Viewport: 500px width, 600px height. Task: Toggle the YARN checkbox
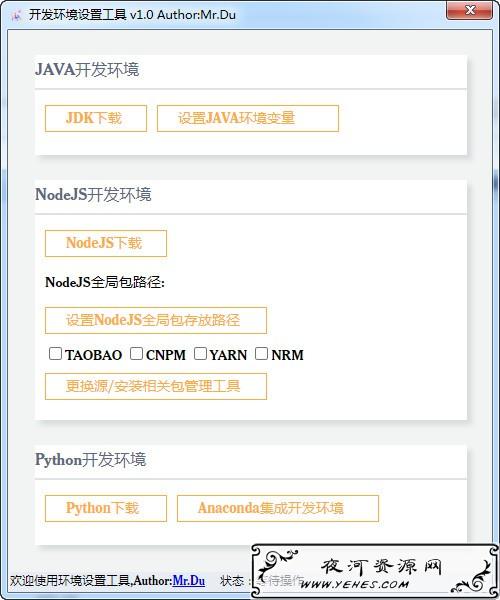point(200,354)
